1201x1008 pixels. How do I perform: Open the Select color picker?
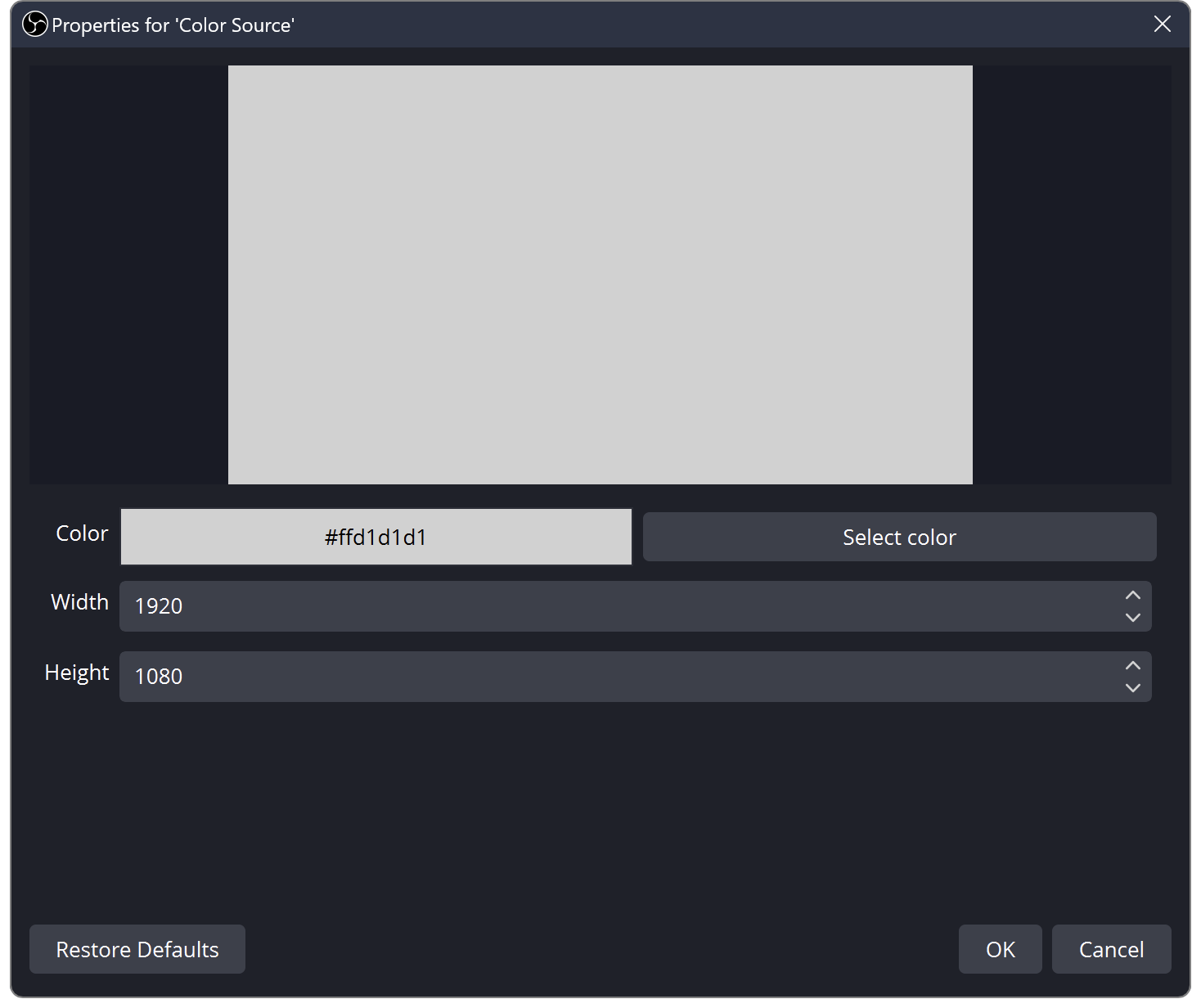click(x=899, y=537)
